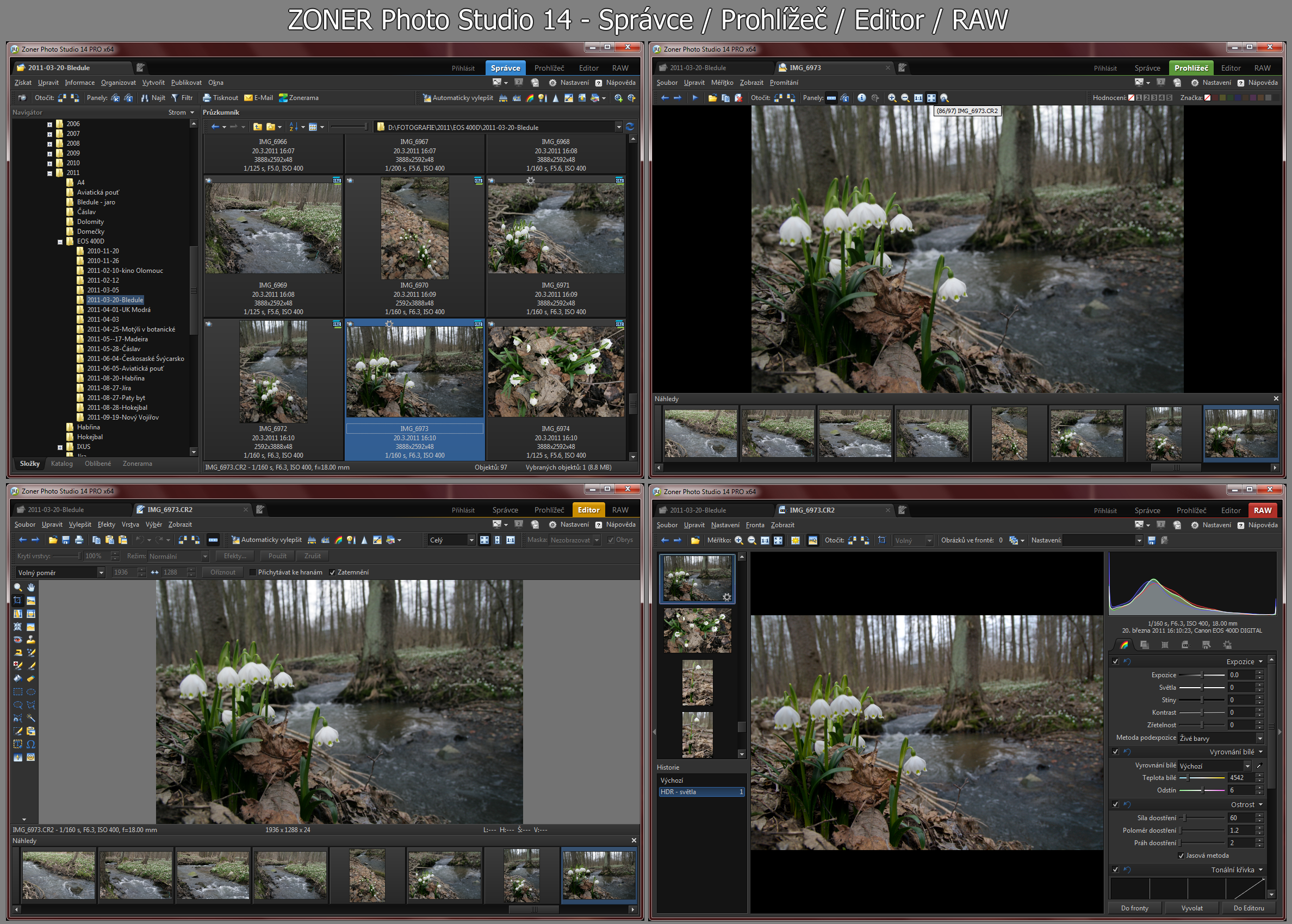Click Automaticky vylepšit in Správce toolbar
This screenshot has height=924, width=1292.
pyautogui.click(x=458, y=98)
